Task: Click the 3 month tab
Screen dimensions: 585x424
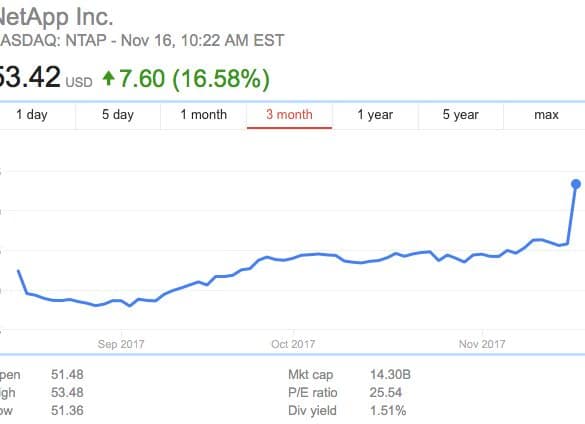Action: click(290, 115)
